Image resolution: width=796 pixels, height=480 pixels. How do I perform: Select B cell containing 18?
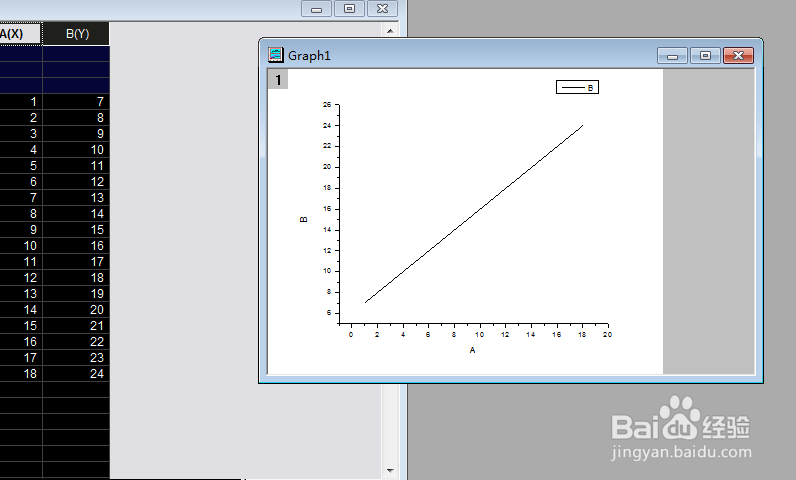pos(76,278)
